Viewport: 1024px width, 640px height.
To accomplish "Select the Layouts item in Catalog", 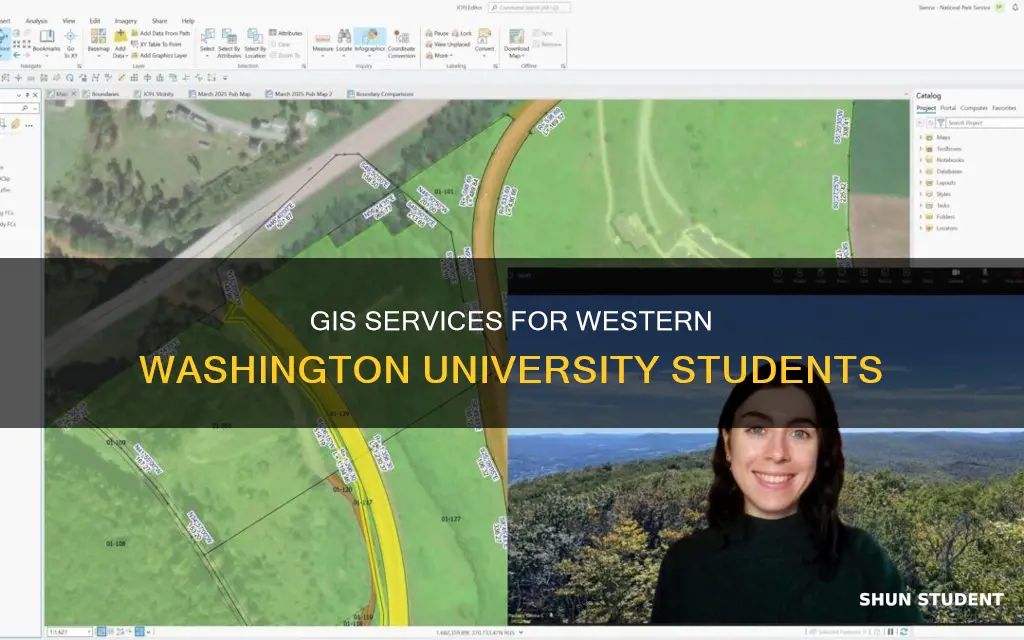I will [x=946, y=183].
